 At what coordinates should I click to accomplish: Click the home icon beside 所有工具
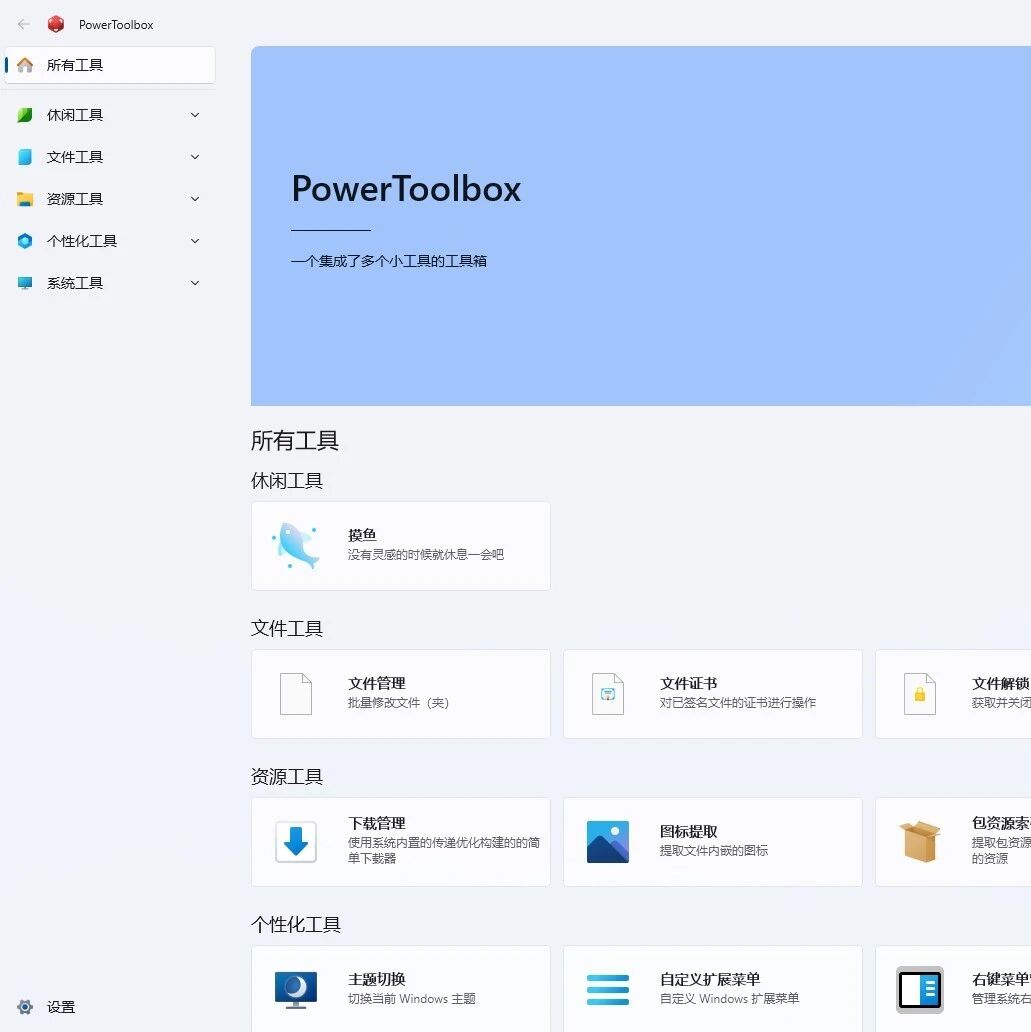(x=25, y=64)
